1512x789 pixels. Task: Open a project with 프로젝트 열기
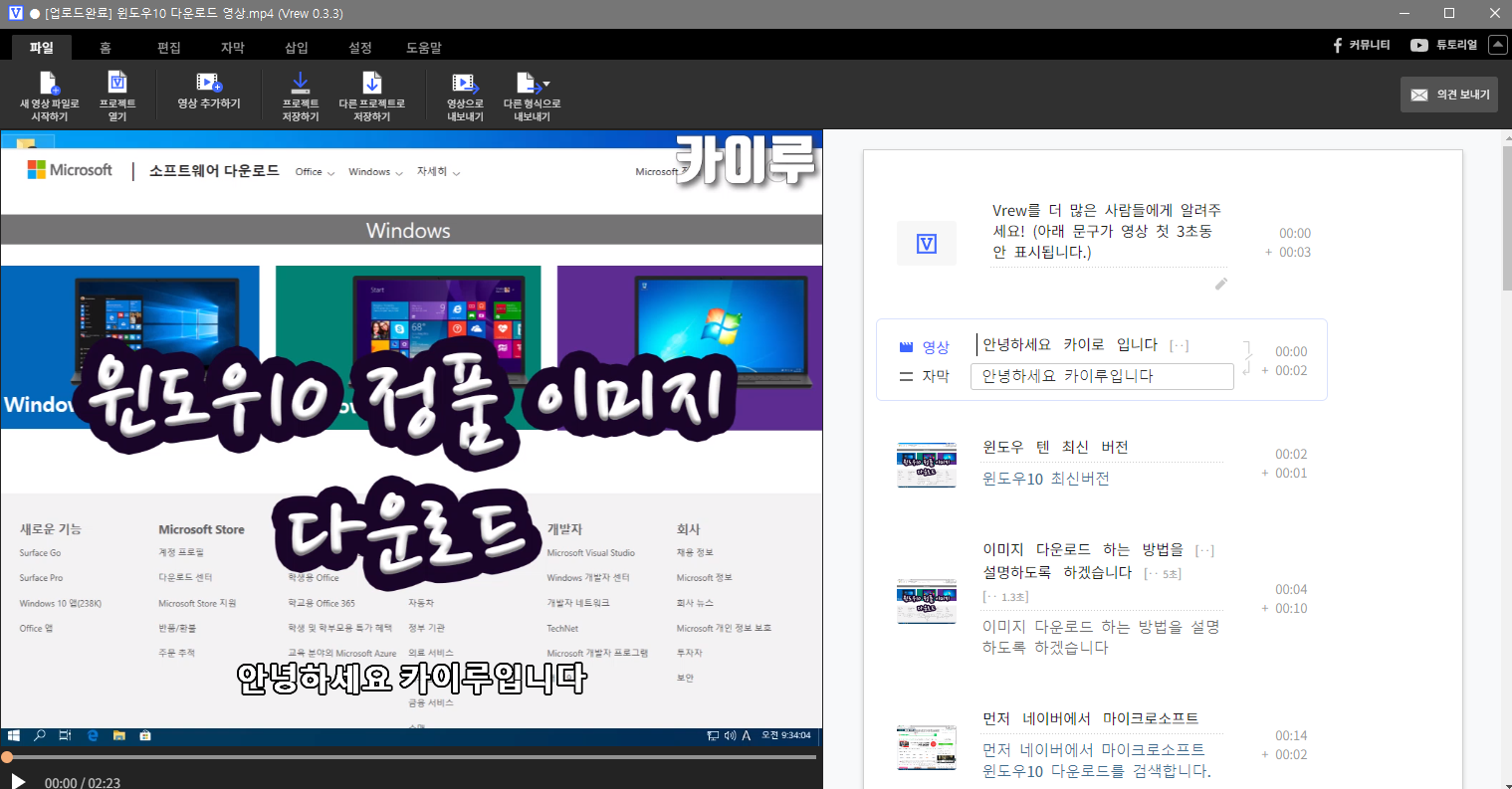[x=117, y=85]
